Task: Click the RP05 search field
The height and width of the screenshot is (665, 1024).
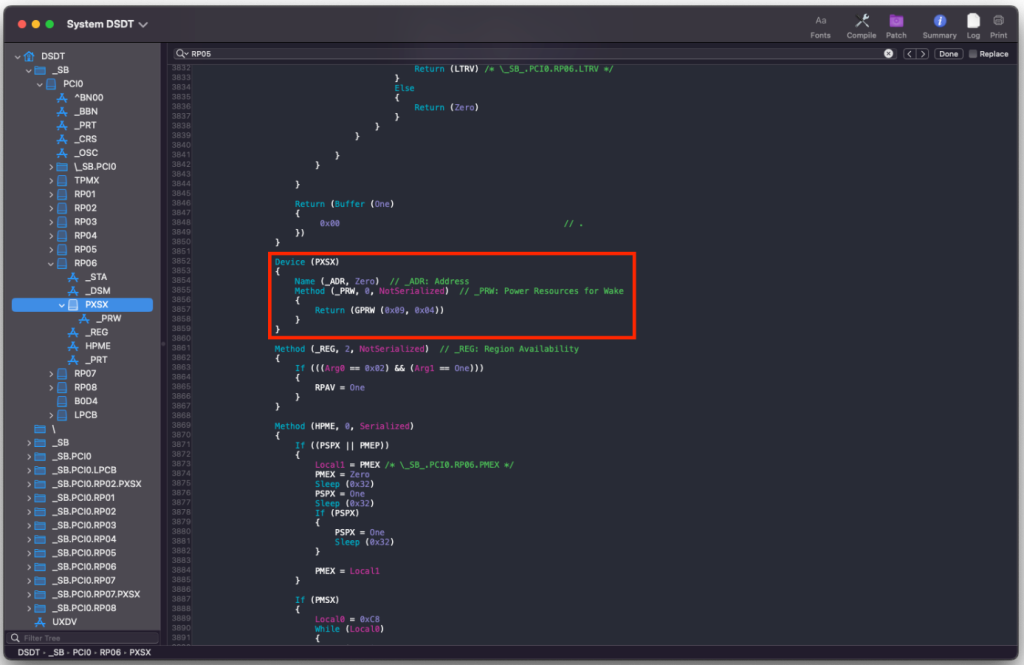Action: click(530, 54)
